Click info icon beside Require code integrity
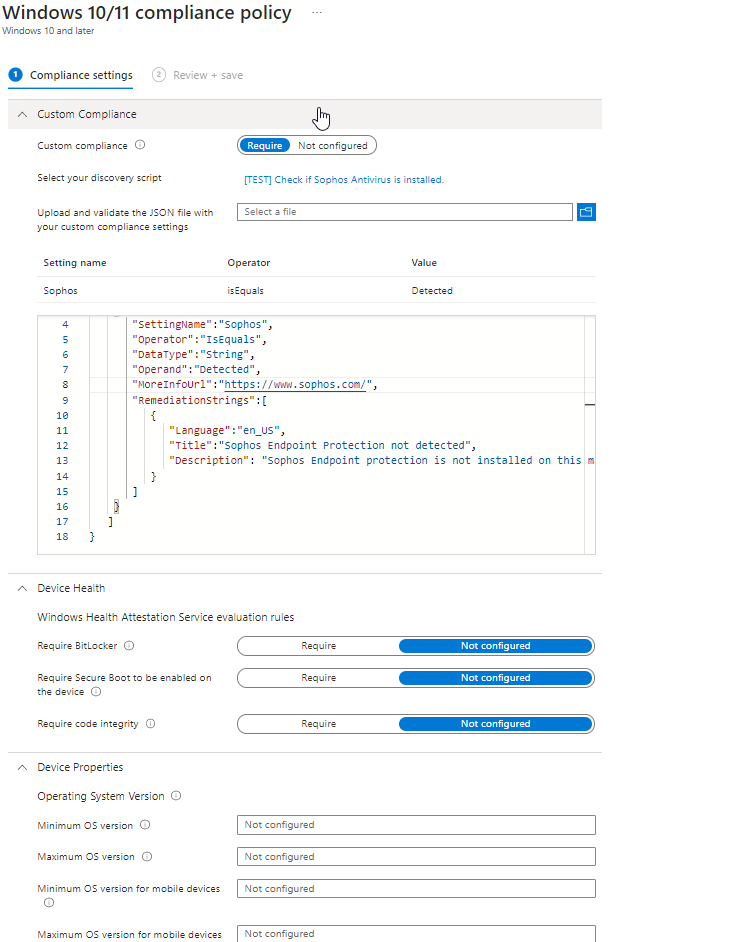 pos(151,723)
